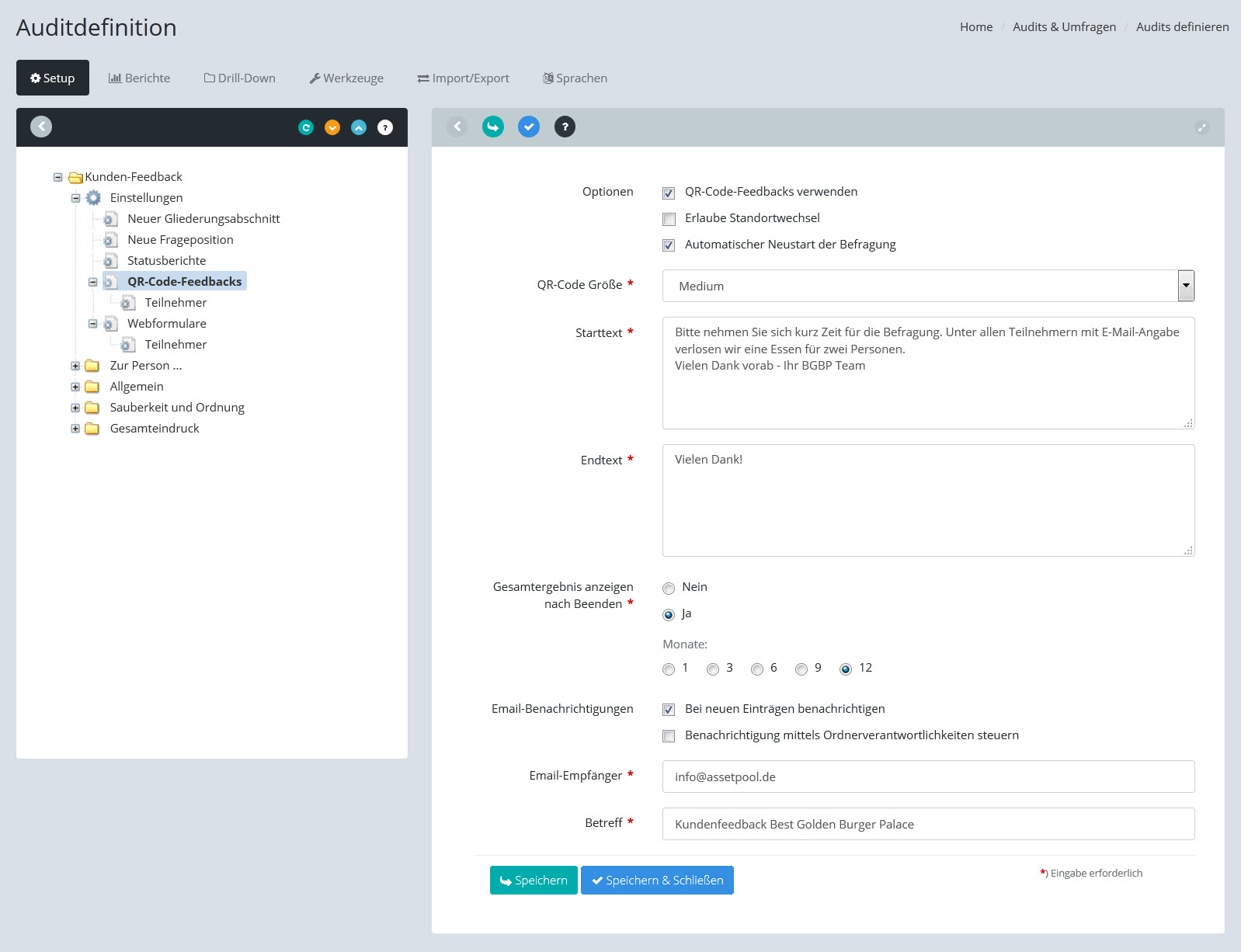Switch to the Berichte tab

[140, 78]
